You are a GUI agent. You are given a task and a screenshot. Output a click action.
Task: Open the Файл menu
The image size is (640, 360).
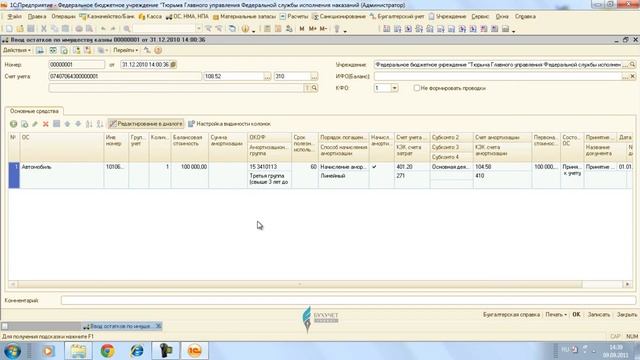point(15,17)
